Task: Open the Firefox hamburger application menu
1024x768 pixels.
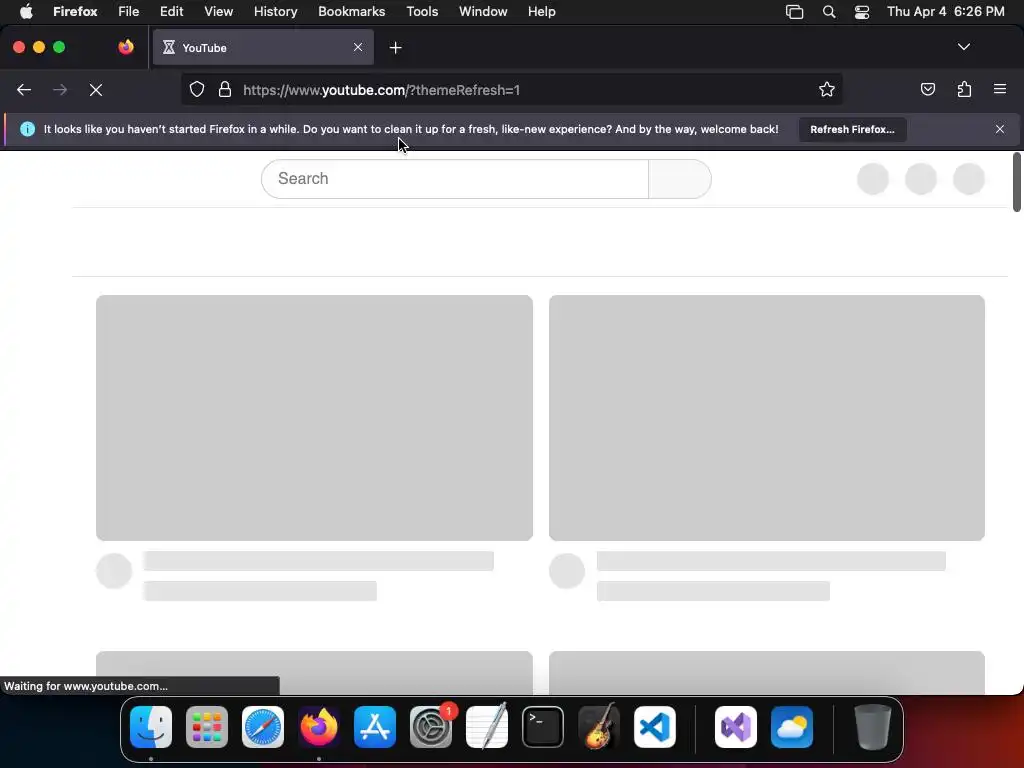Action: [1000, 89]
